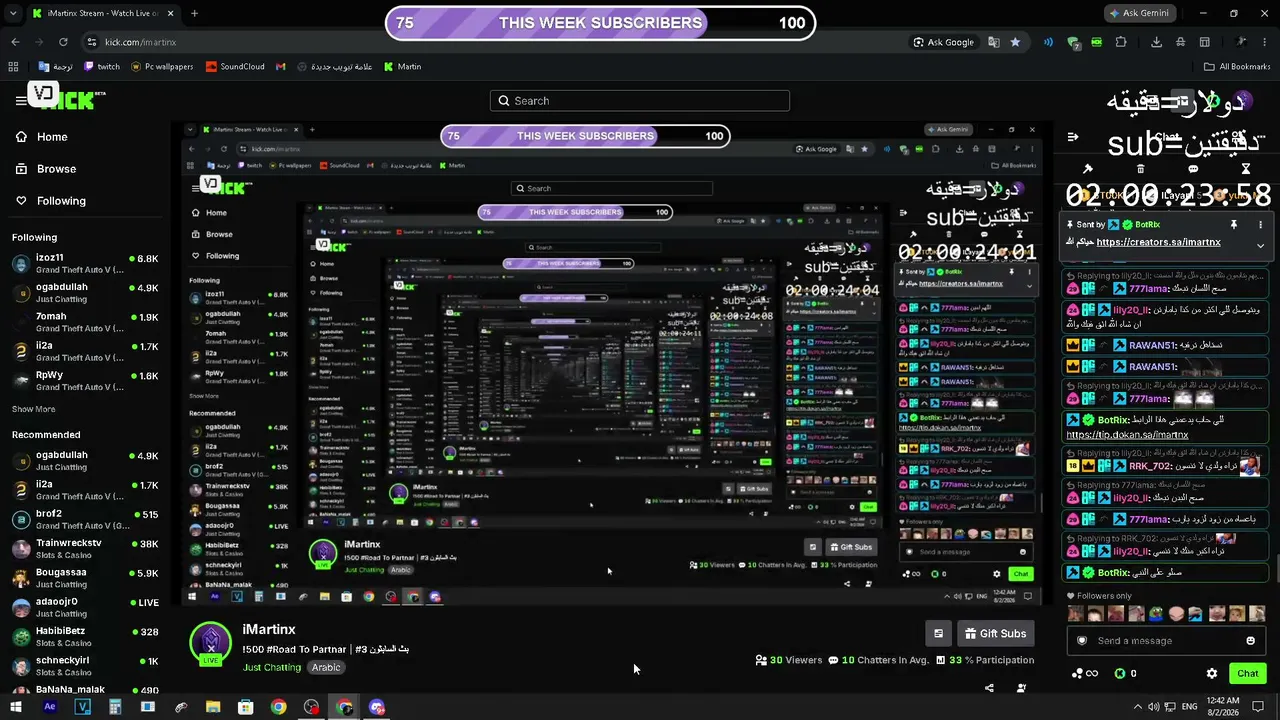Open the Calculator taskbar icon
Viewport: 1280px width, 720px height.
click(x=115, y=707)
